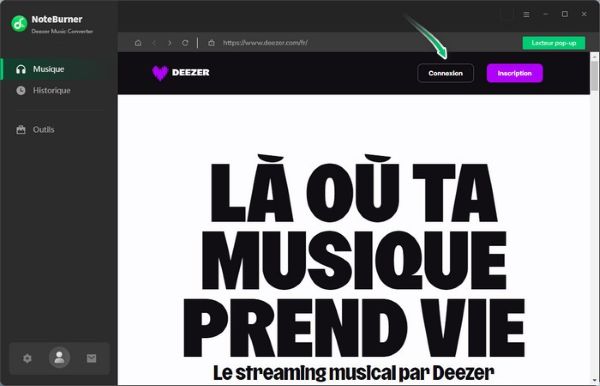The image size is (600, 386).
Task: Click the NoteBurner app logo
Action: (19, 24)
